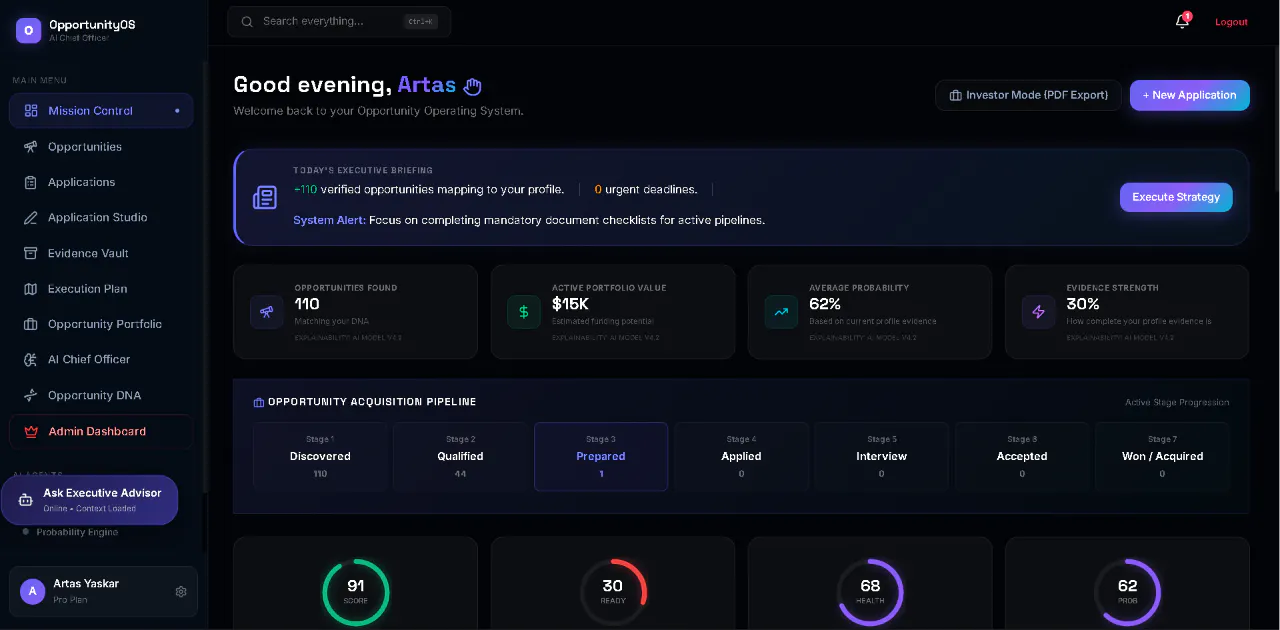Click the green 91 Score gauge

click(x=355, y=592)
